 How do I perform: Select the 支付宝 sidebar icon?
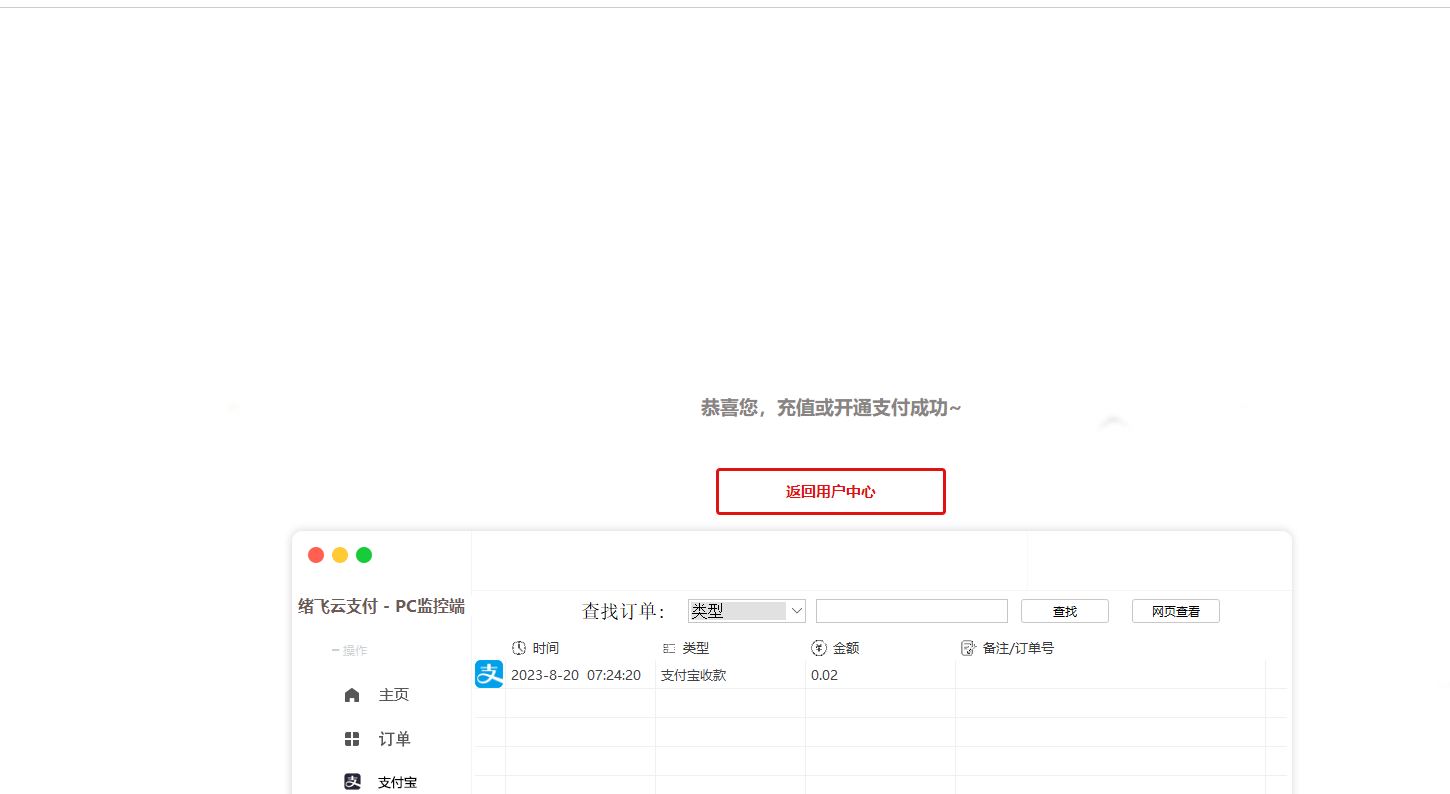pyautogui.click(x=352, y=782)
